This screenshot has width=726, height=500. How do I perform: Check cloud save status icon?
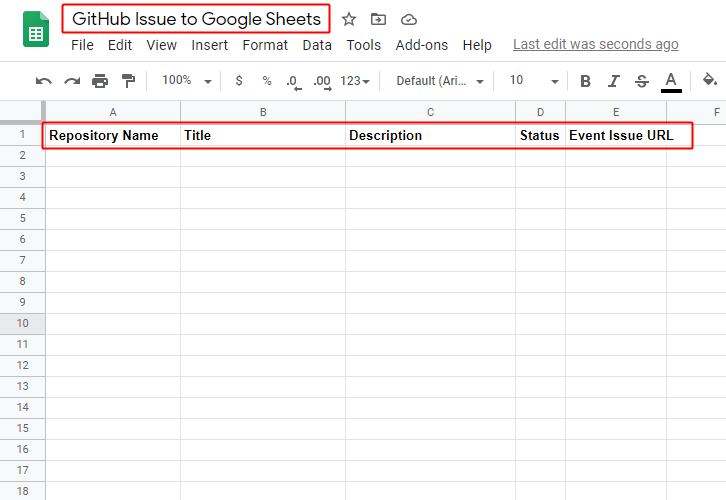pos(408,19)
